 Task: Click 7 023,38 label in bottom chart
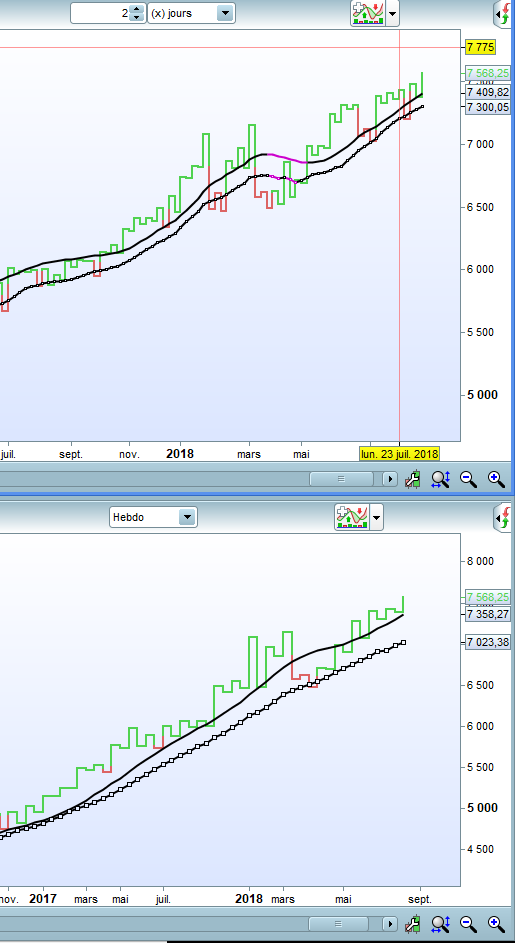(x=487, y=642)
